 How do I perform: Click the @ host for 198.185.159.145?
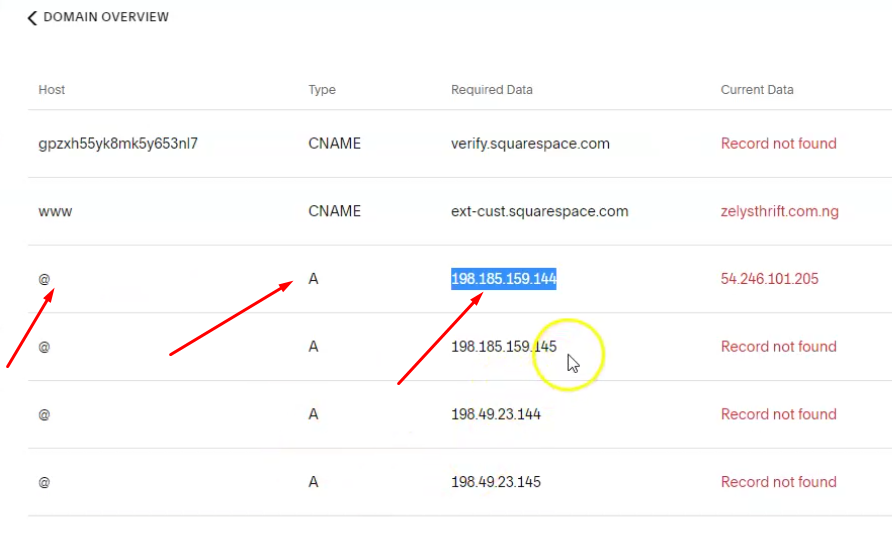pos(44,347)
